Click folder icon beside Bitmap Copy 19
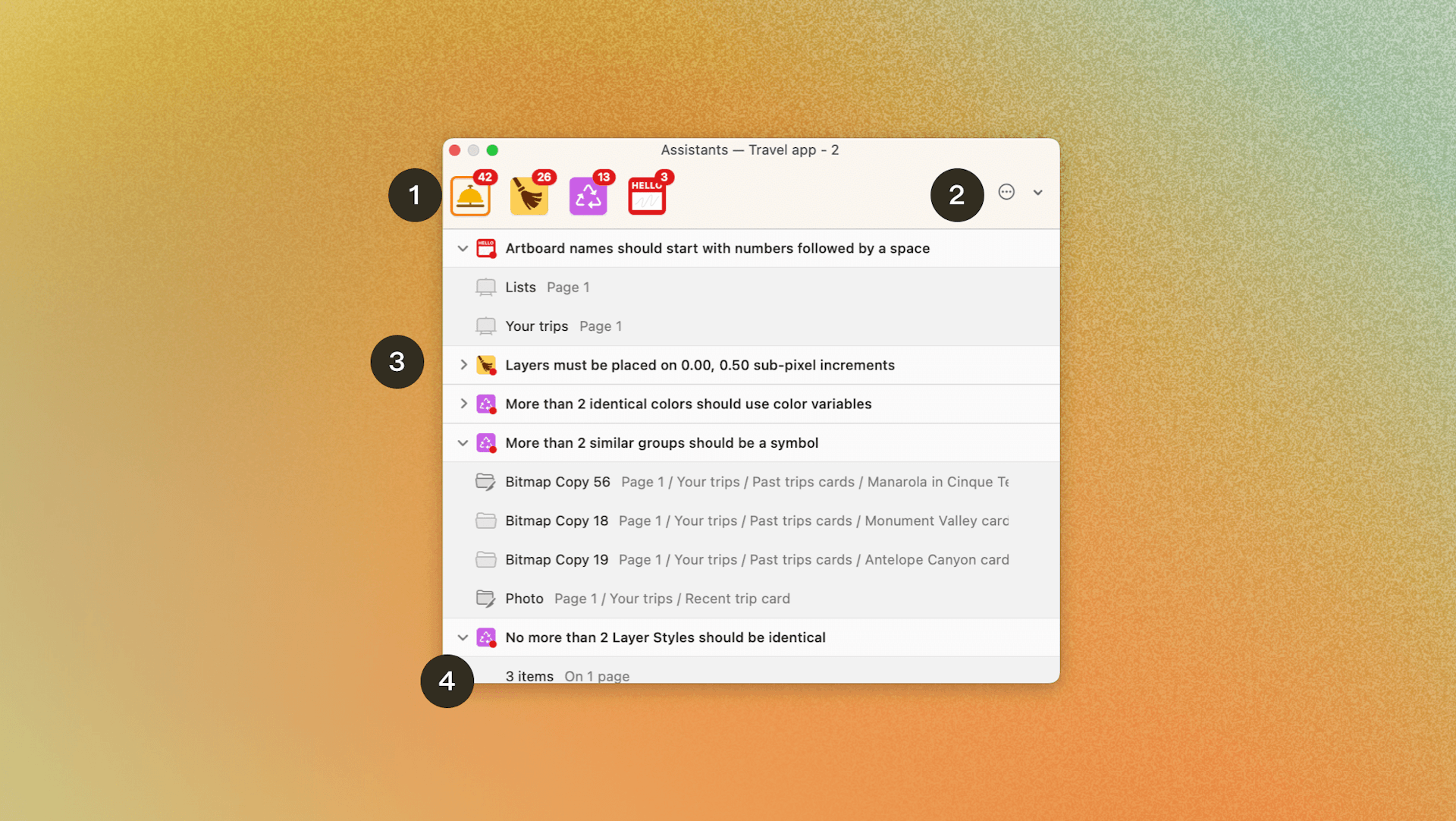The height and width of the screenshot is (821, 1456). [x=485, y=560]
